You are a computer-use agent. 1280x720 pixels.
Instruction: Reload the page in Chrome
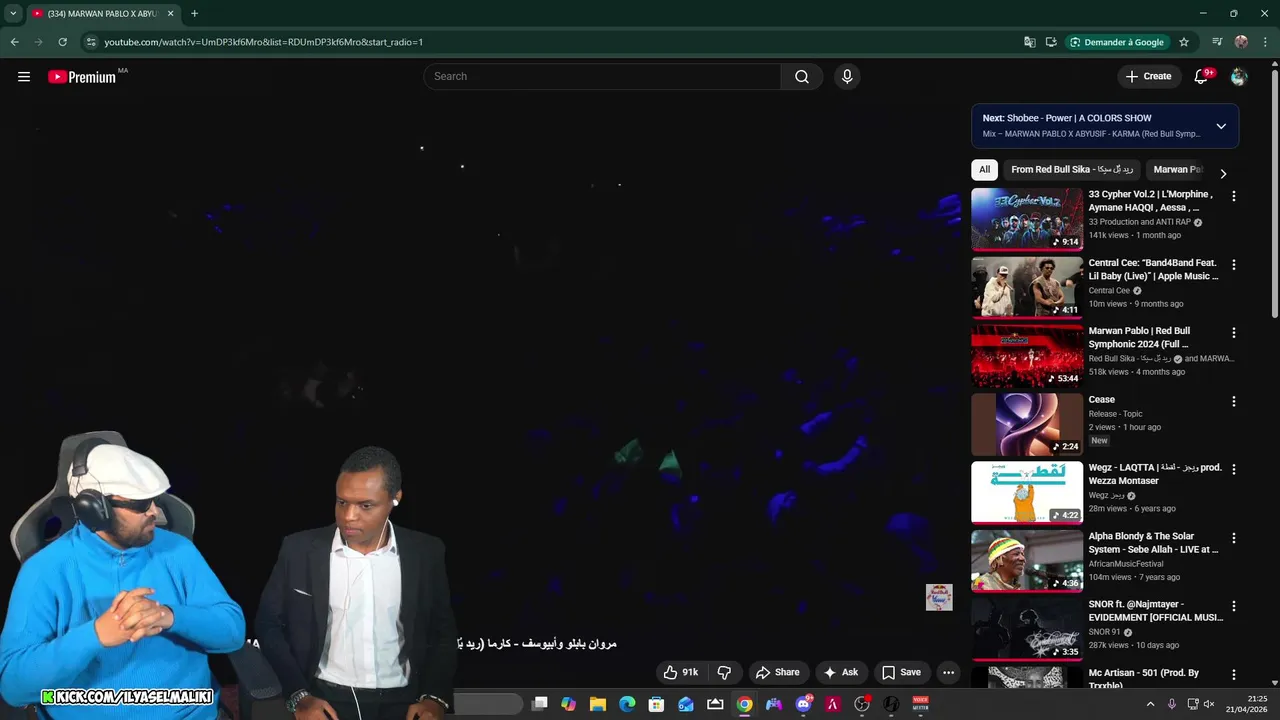coord(62,42)
